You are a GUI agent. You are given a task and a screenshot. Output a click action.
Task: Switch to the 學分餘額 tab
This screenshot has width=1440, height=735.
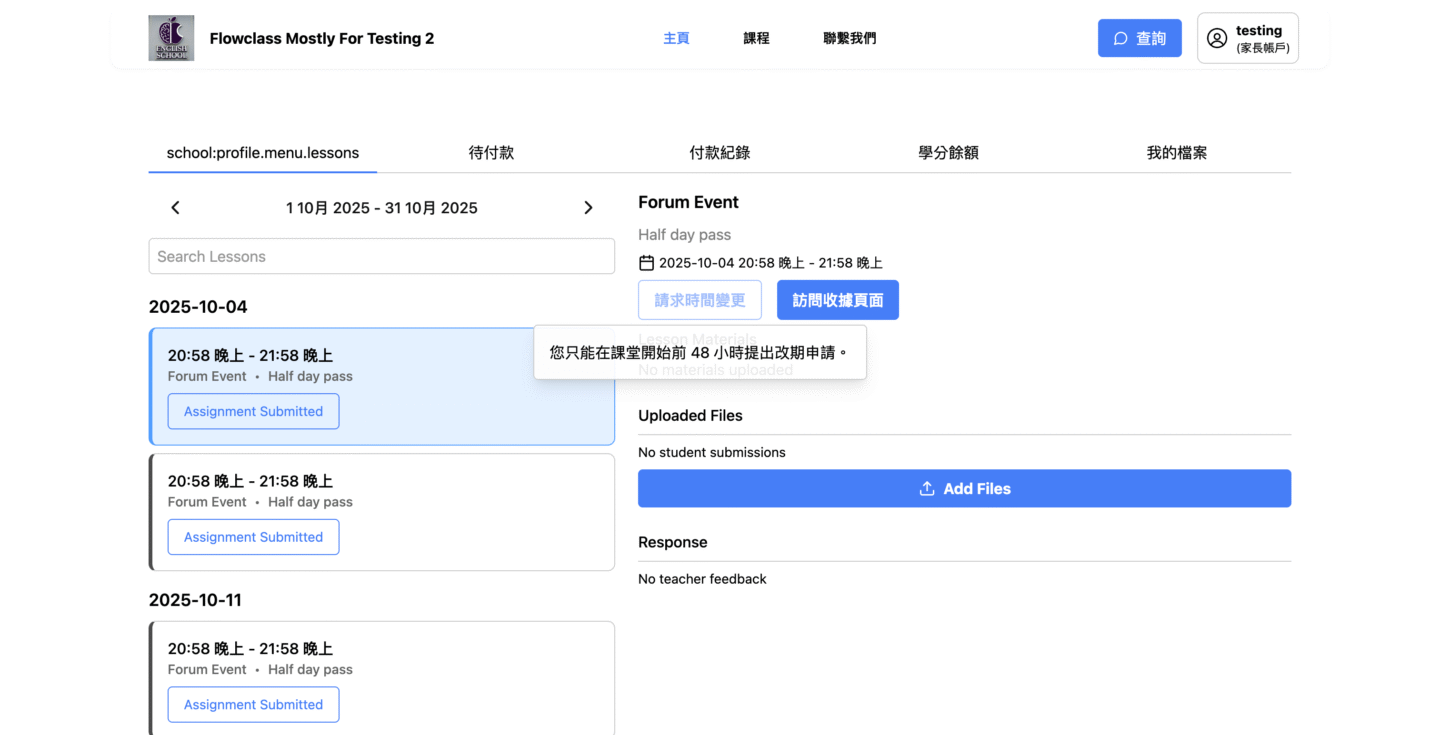[948, 153]
